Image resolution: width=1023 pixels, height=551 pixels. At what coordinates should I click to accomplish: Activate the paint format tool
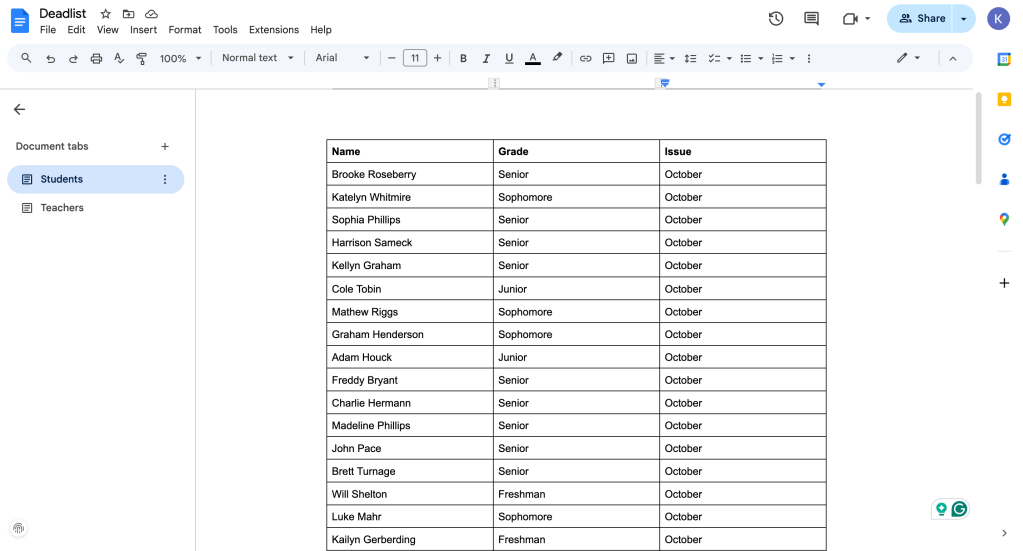141,58
